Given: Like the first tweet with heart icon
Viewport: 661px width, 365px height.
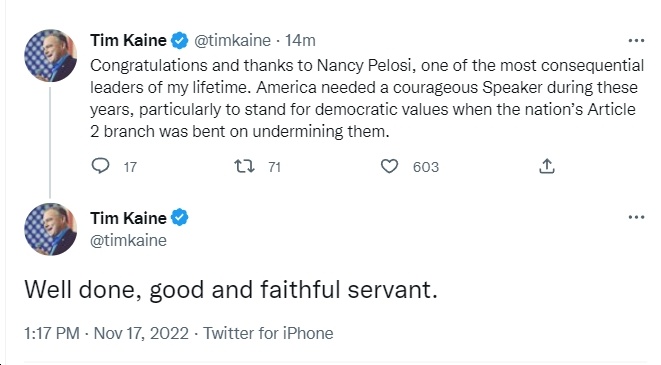Looking at the screenshot, I should tap(389, 166).
